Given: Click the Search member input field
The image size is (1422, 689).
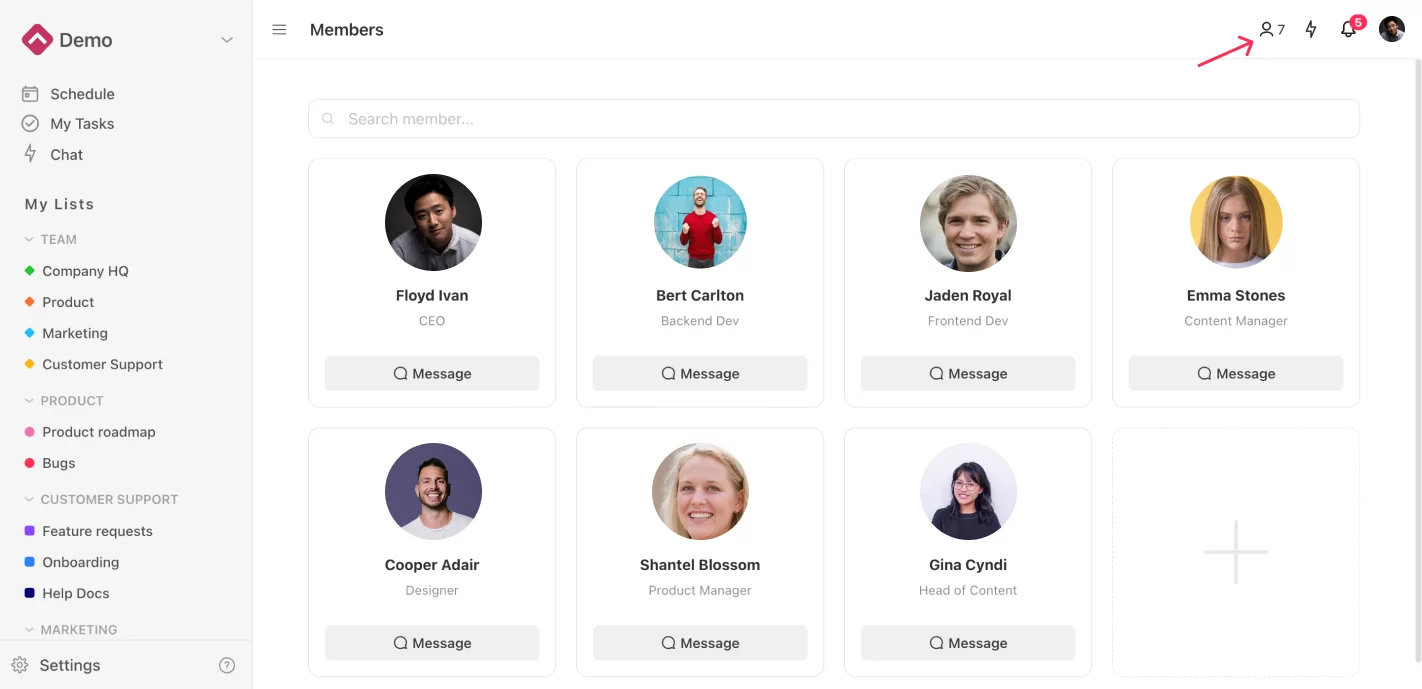Looking at the screenshot, I should 833,119.
